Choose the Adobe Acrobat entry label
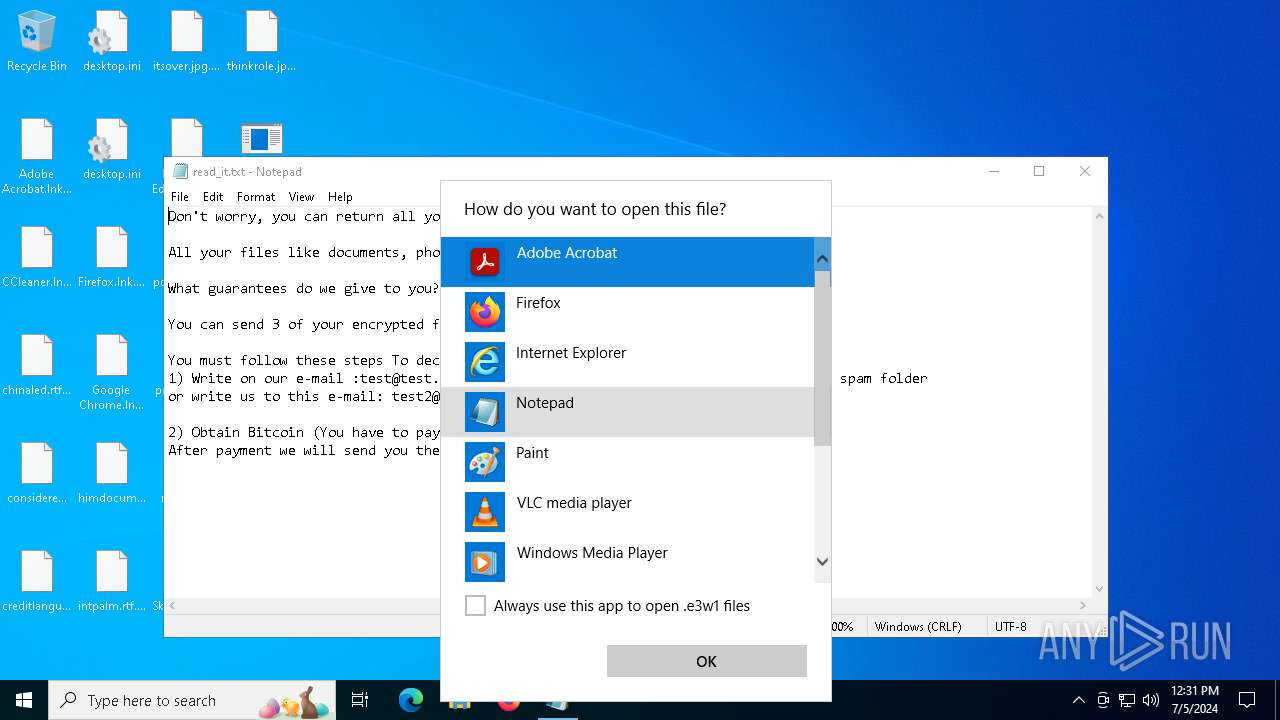 [567, 253]
